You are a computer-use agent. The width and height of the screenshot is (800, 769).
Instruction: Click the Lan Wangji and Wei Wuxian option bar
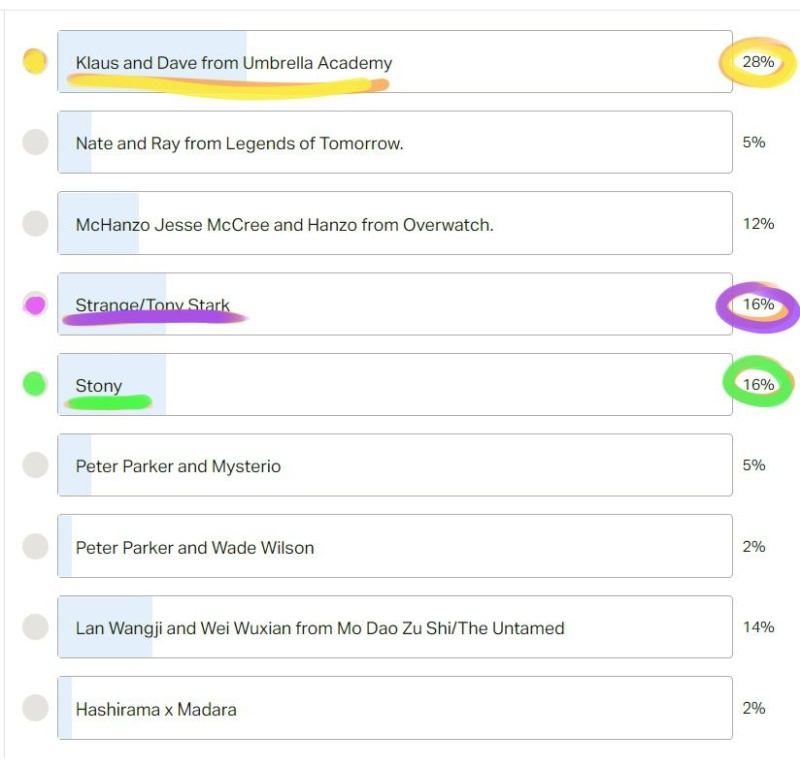click(395, 627)
